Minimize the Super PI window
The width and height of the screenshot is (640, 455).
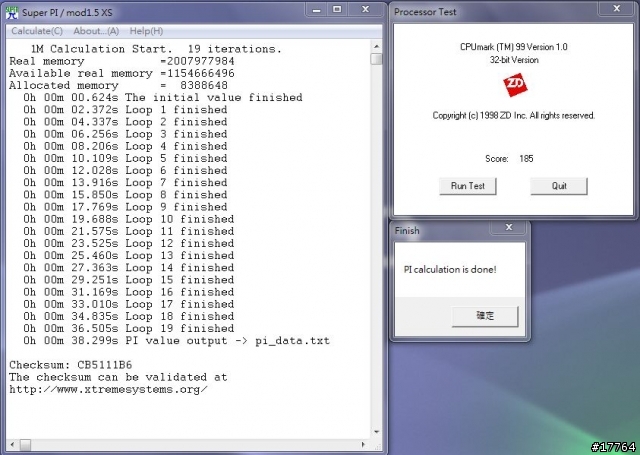316,10
